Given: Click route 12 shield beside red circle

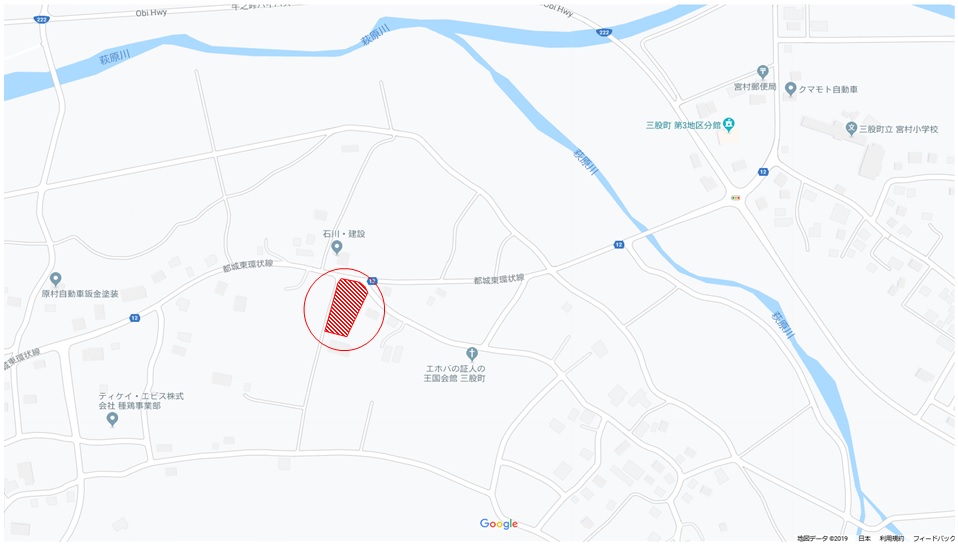Looking at the screenshot, I should 372,281.
